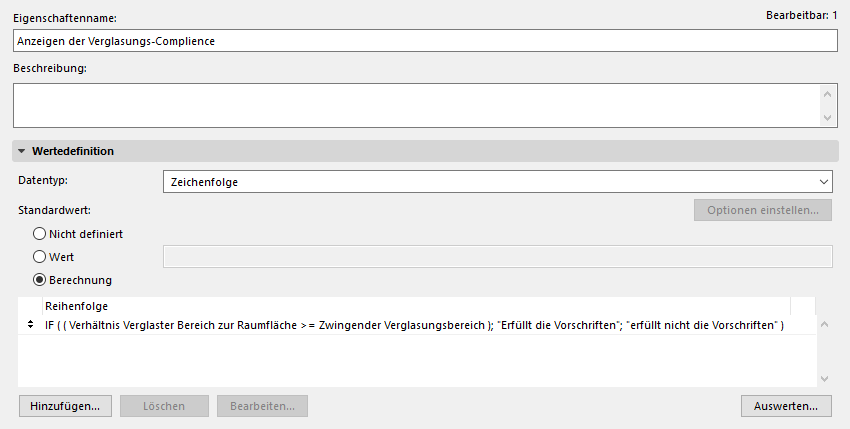Click the Wert value input field

[497, 257]
